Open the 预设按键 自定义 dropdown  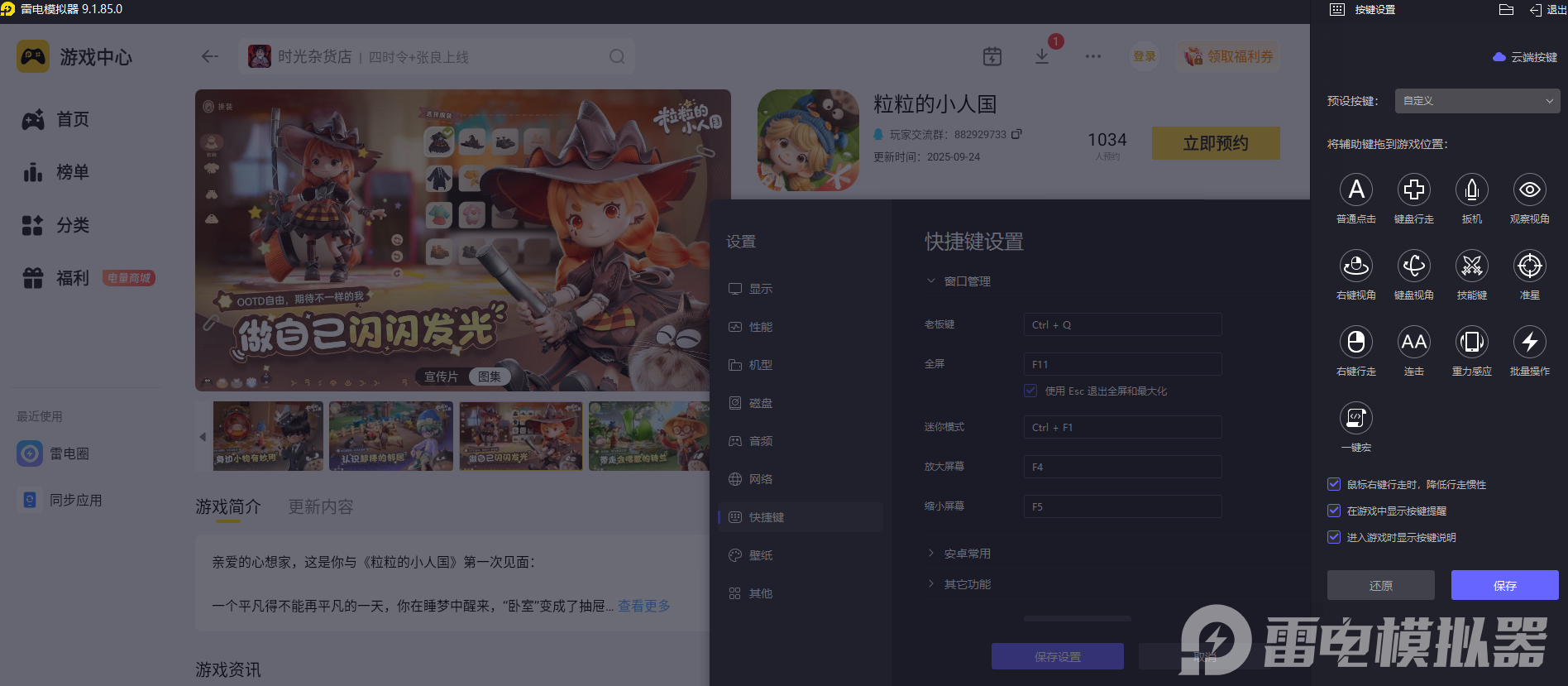pyautogui.click(x=1477, y=101)
